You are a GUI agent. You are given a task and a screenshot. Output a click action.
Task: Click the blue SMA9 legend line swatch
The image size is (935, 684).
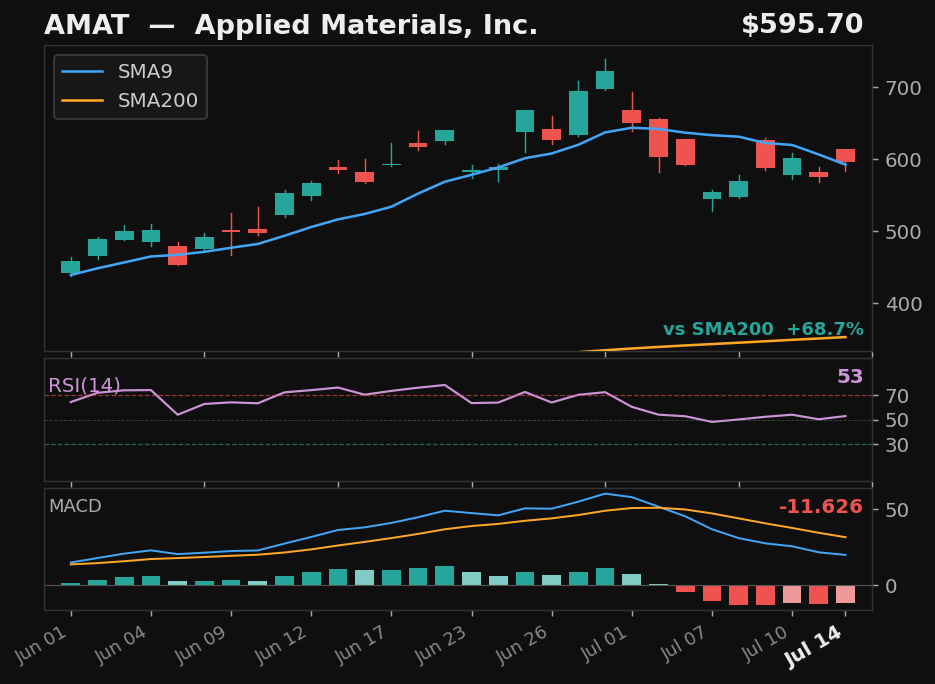coord(82,72)
